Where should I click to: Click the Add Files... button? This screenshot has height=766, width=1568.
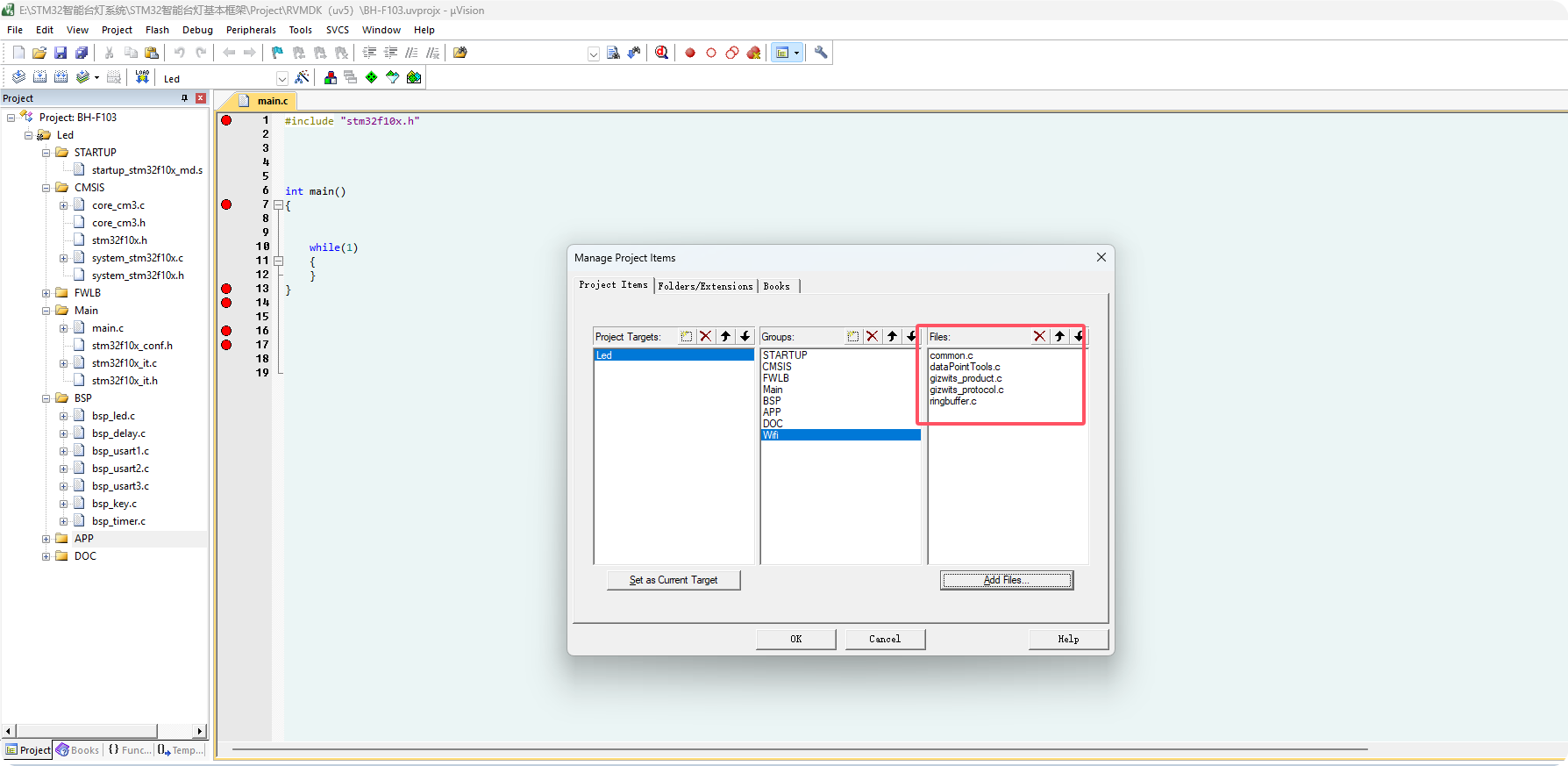click(1006, 580)
